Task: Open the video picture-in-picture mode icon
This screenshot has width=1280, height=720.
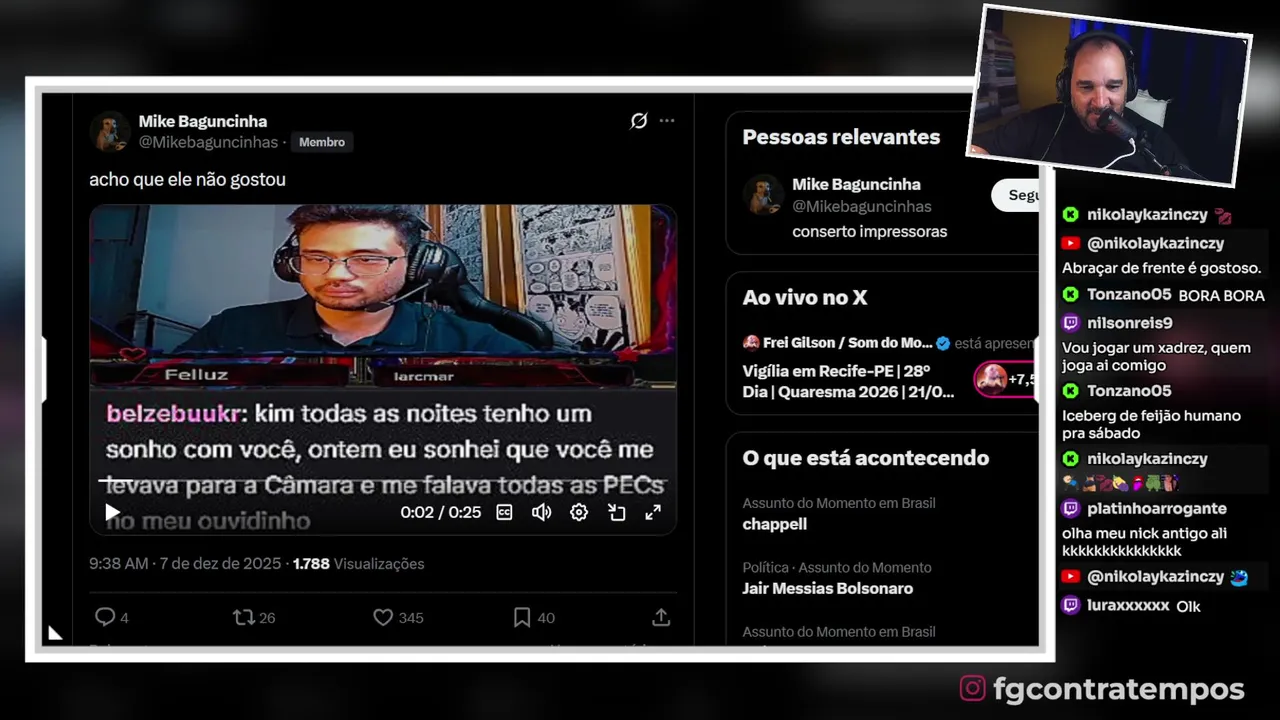Action: (x=617, y=512)
